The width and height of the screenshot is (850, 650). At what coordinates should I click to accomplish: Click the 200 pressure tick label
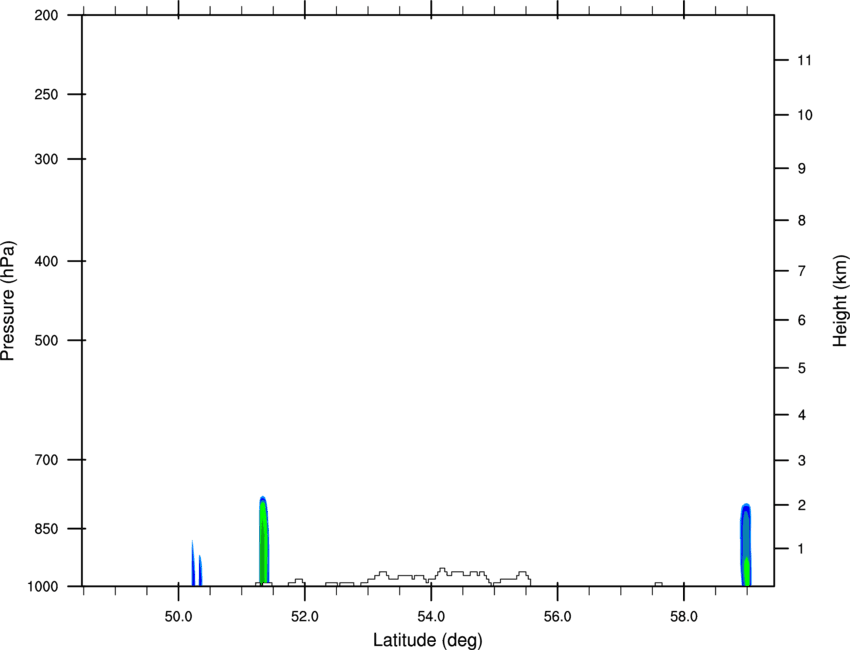(x=46, y=15)
